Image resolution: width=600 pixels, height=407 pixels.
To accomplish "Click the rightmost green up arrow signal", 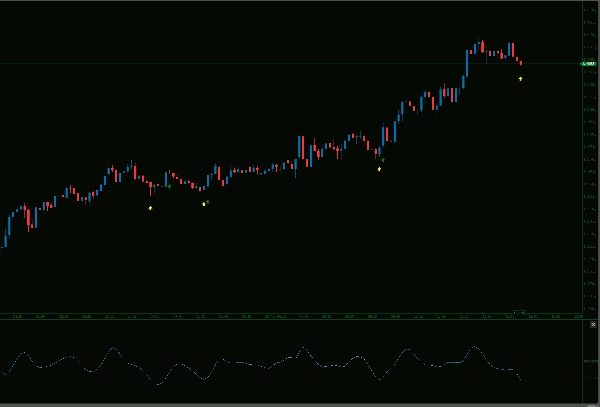I will coord(383,160).
